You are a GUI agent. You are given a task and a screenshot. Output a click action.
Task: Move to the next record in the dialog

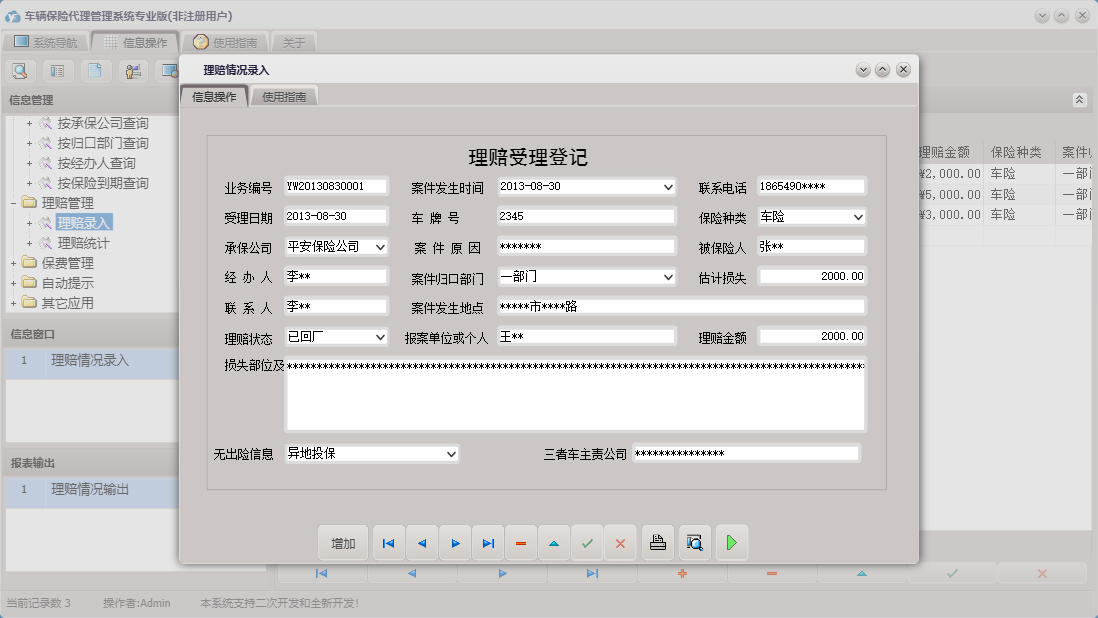click(455, 543)
